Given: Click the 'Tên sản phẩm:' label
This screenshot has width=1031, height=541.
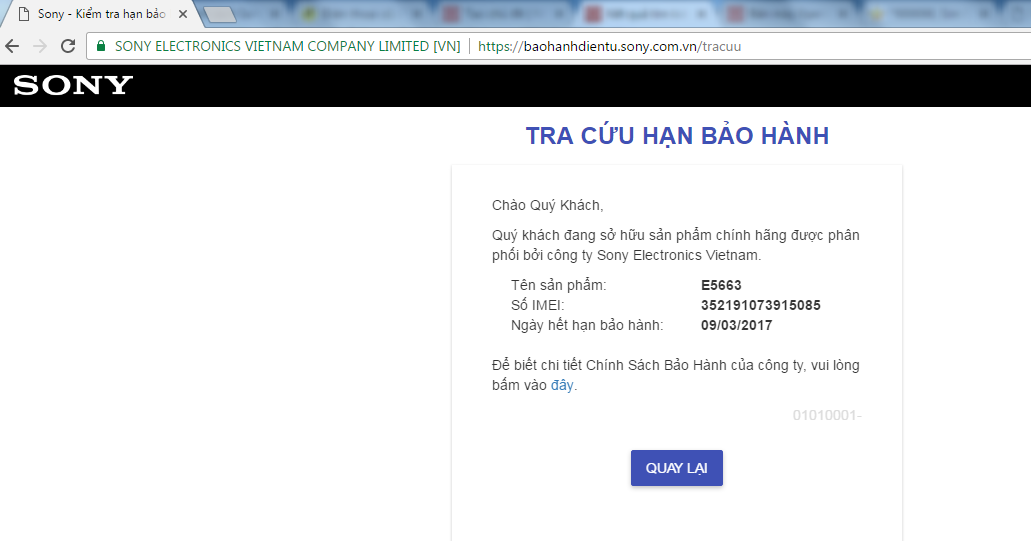Looking at the screenshot, I should tap(559, 285).
